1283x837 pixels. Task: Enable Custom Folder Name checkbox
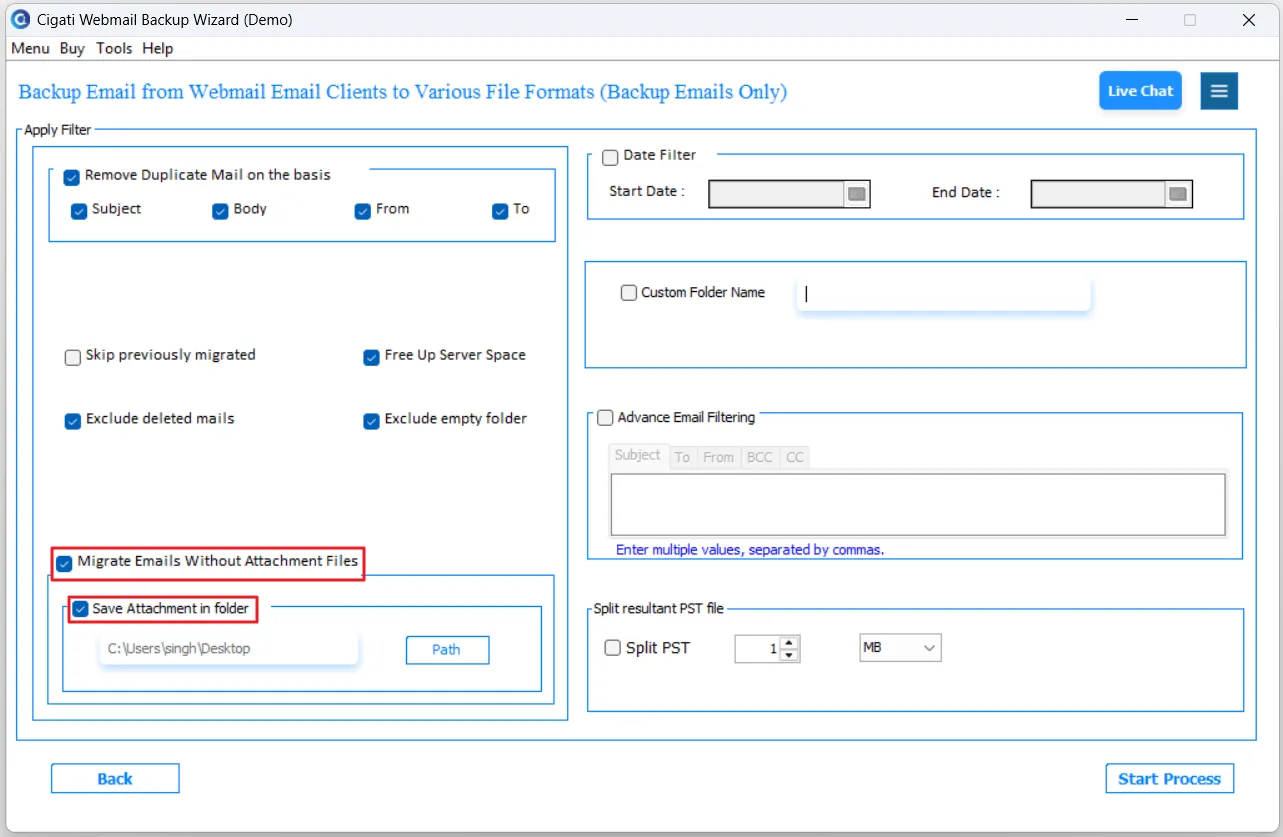click(x=629, y=293)
